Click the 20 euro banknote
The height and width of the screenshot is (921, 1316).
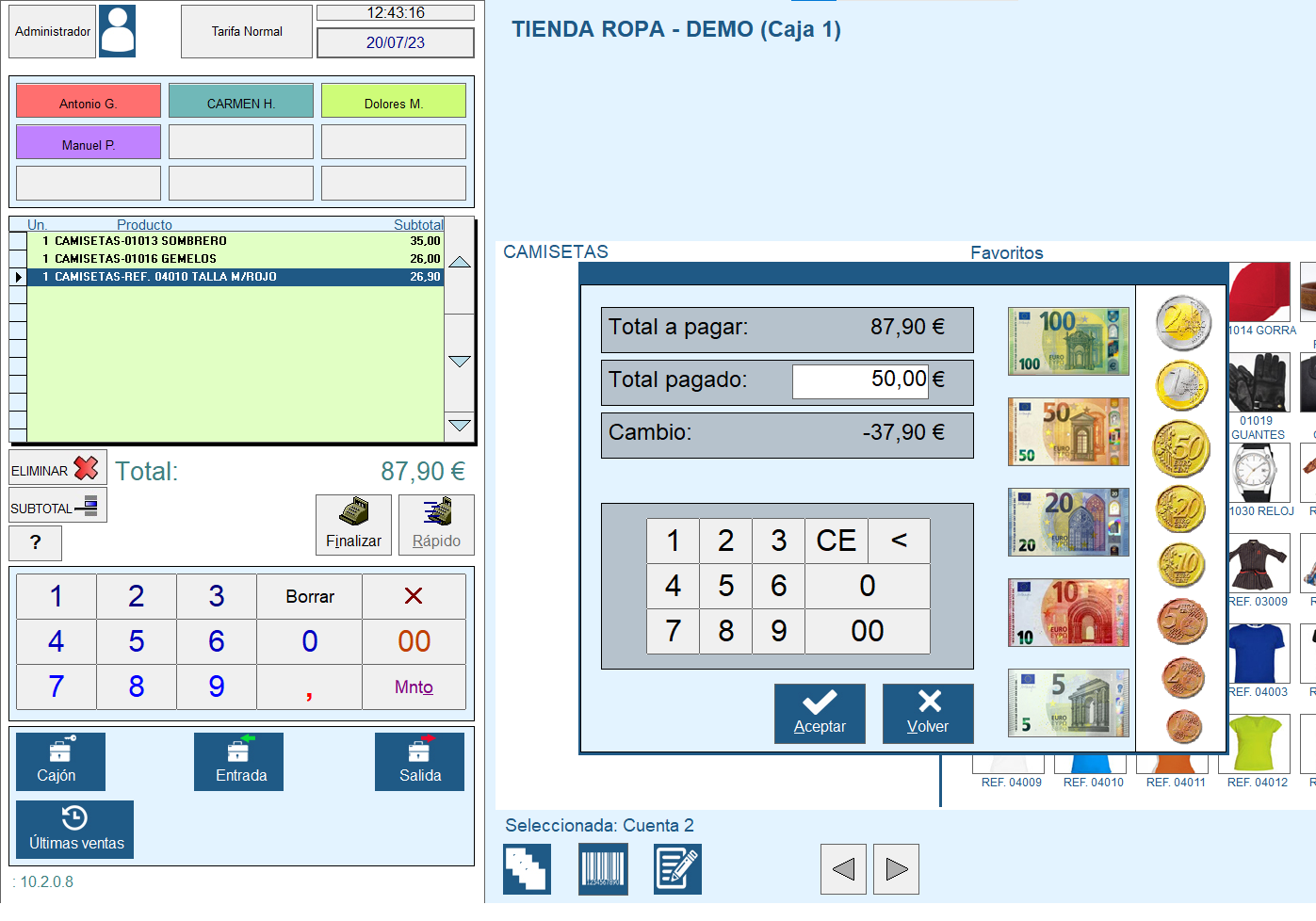[1067, 522]
